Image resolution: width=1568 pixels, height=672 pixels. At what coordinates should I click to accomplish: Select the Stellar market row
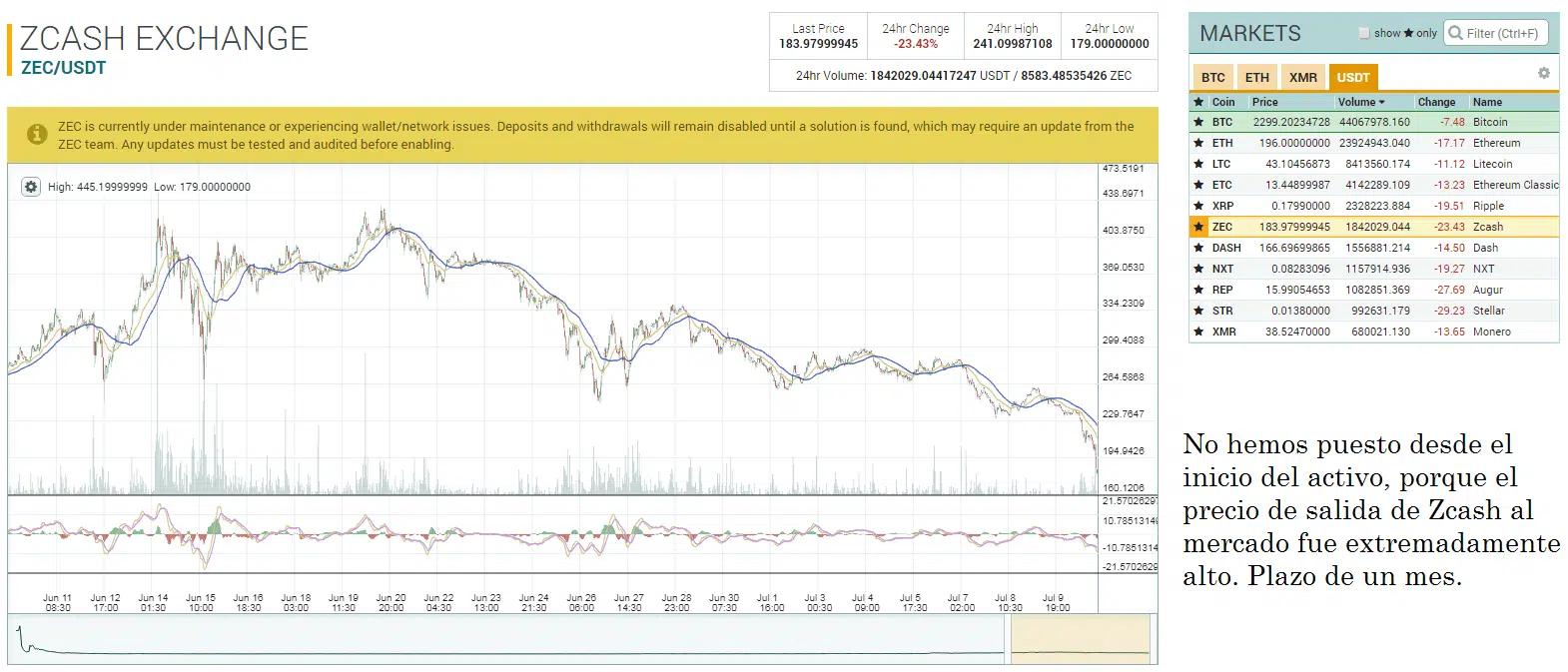1374,311
